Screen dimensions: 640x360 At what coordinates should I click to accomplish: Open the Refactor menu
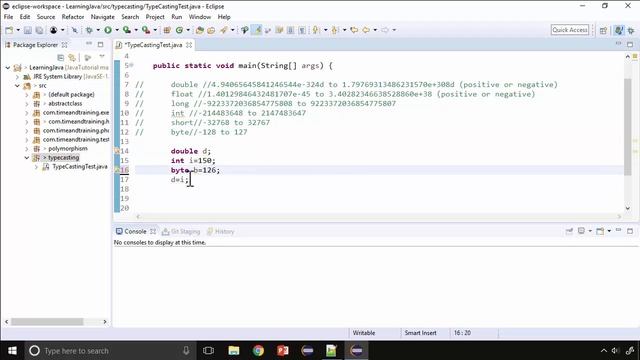73,17
